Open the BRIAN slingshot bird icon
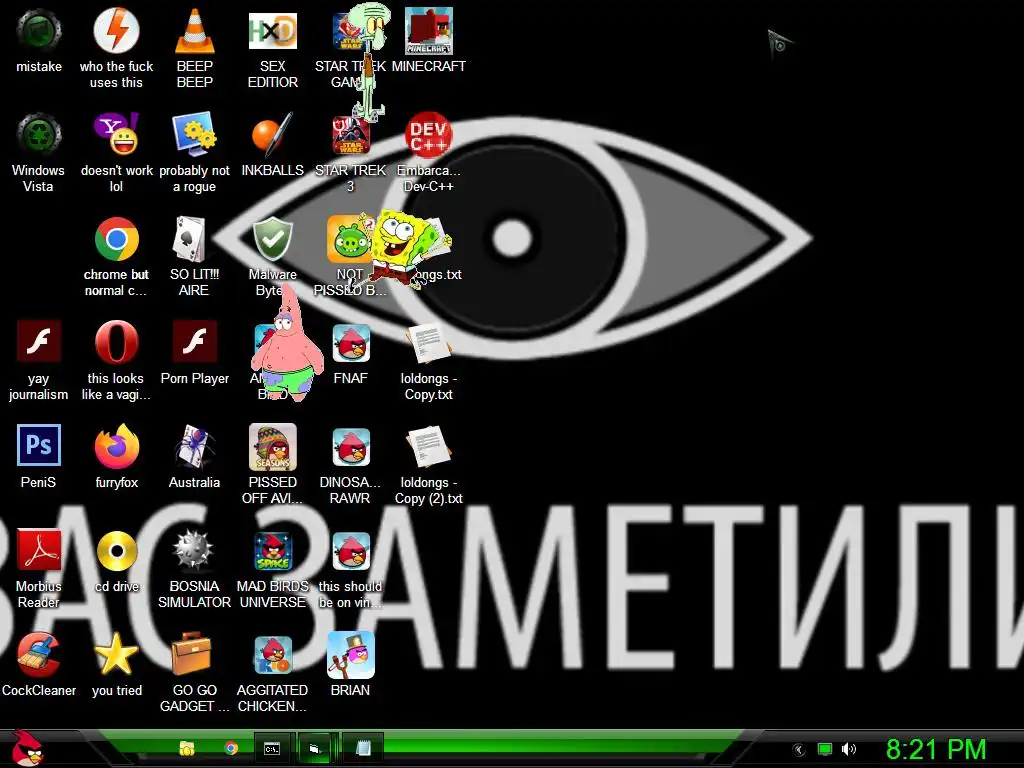1024x768 pixels. [x=351, y=654]
